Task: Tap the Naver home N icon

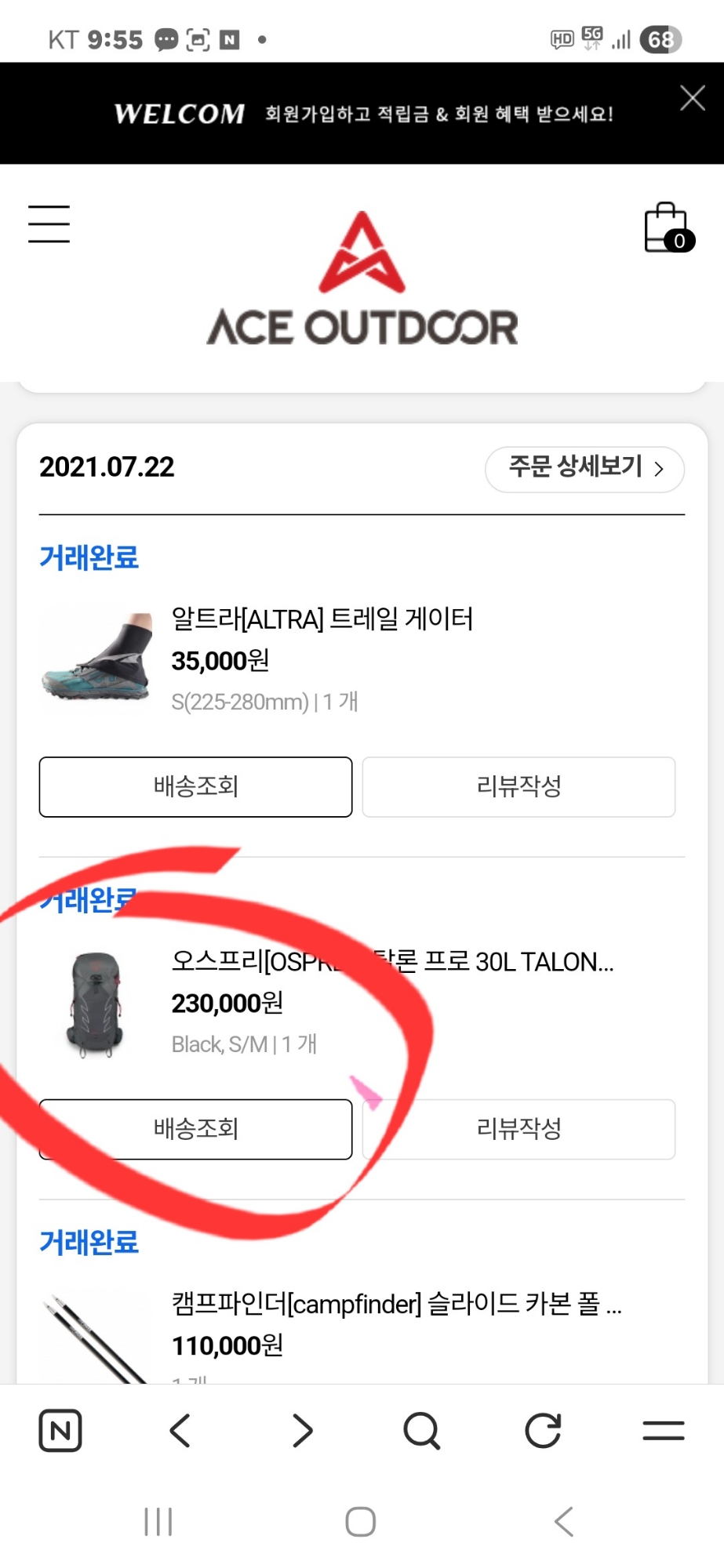Action: point(60,1430)
